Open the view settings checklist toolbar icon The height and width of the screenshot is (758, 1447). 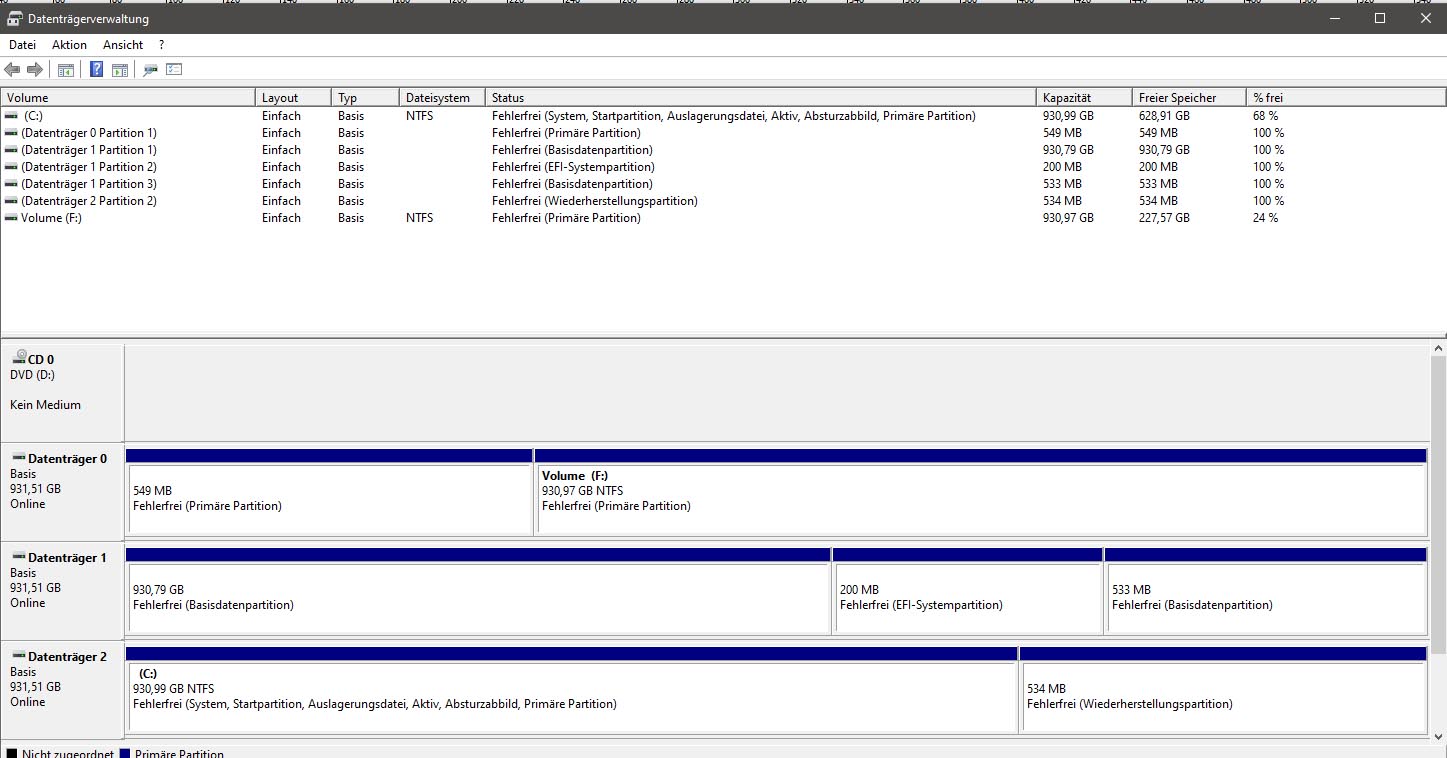(174, 70)
